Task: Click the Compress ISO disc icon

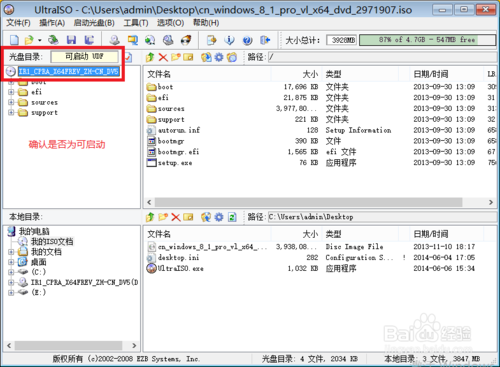Action: tap(150, 40)
